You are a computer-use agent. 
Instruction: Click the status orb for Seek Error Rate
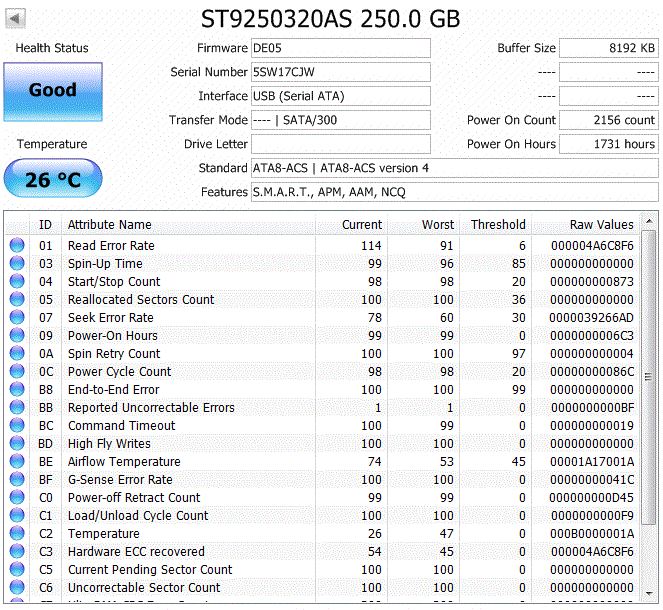click(x=17, y=317)
